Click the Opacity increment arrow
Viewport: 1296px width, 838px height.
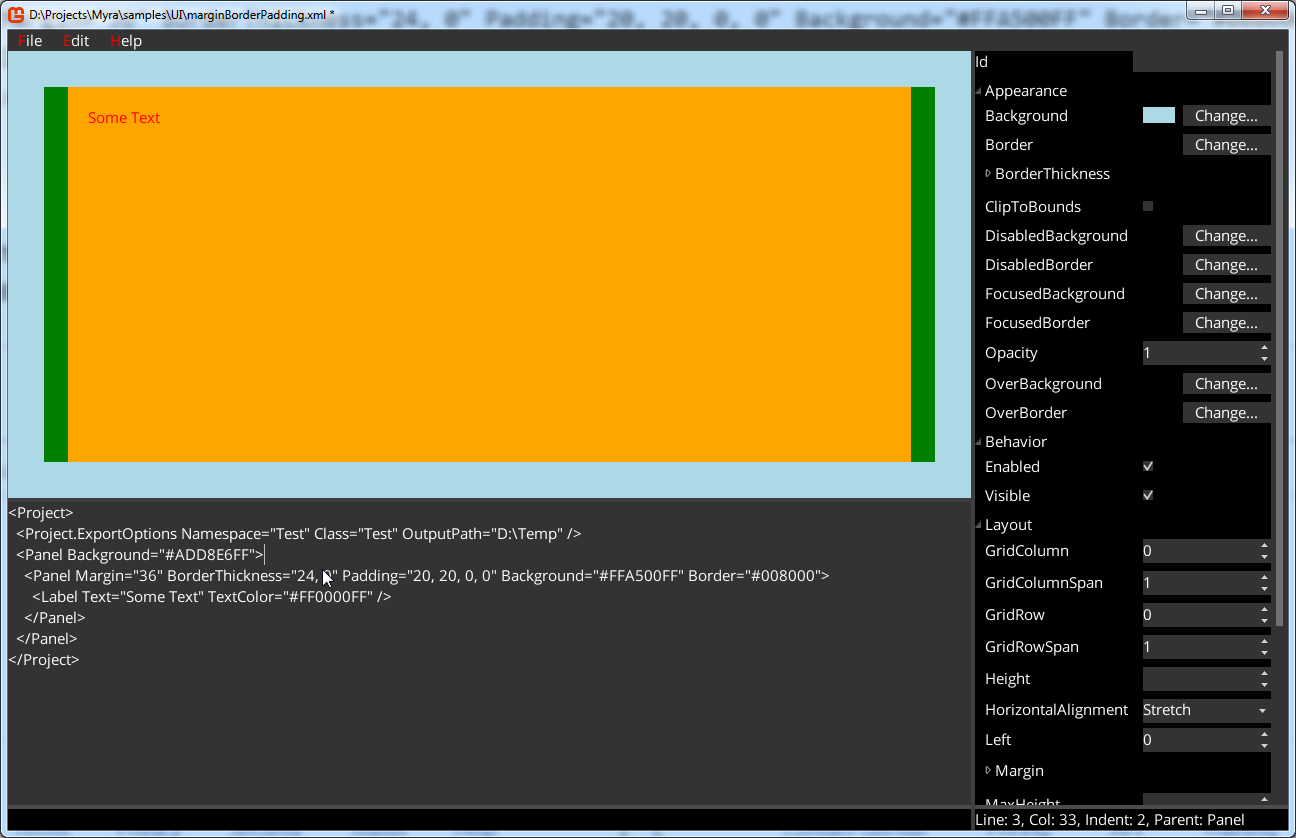click(x=1264, y=347)
